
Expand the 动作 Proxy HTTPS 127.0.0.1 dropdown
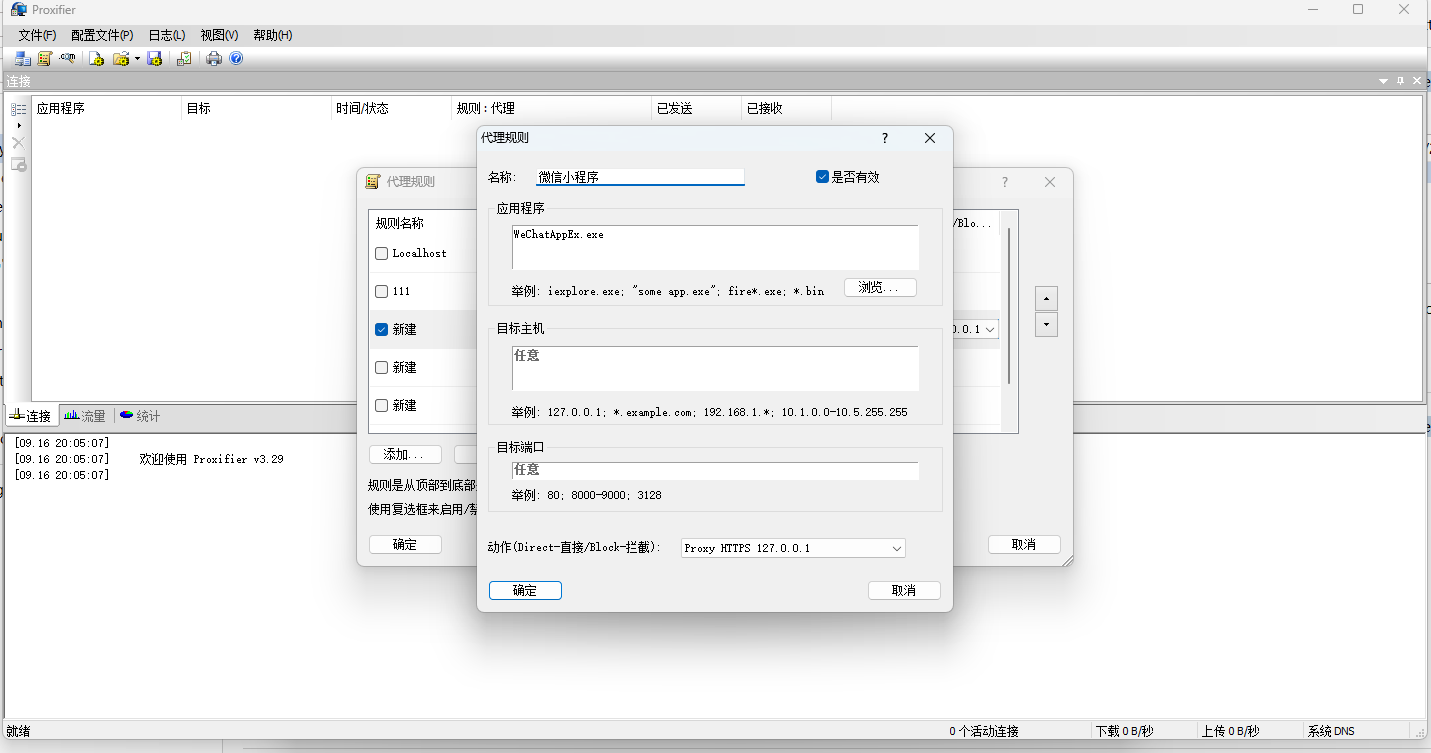[x=896, y=549]
